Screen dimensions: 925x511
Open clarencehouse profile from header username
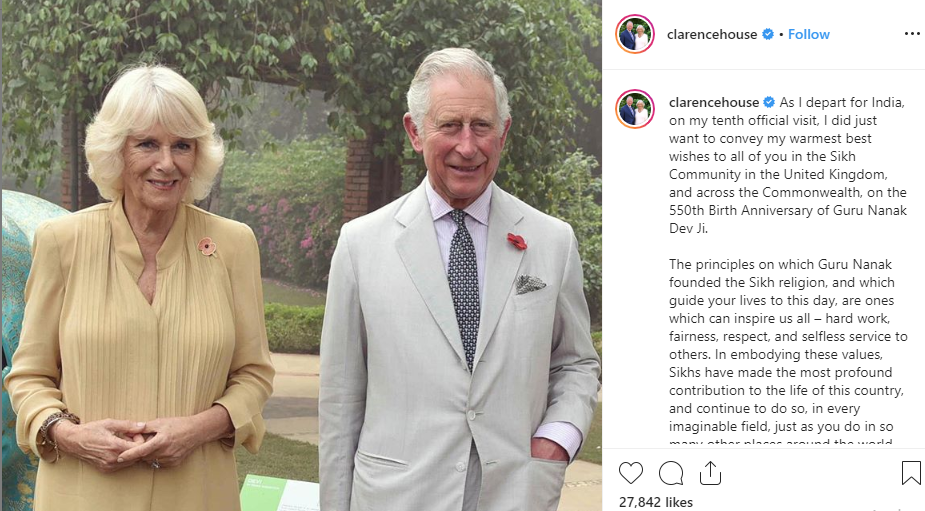pyautogui.click(x=711, y=34)
